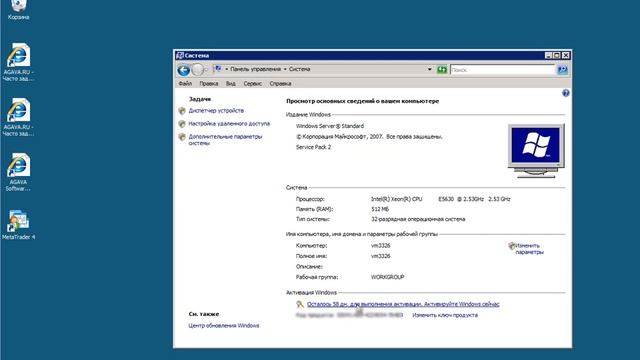640x360 pixels.
Task: Maximize the Система window
Action: point(557,56)
